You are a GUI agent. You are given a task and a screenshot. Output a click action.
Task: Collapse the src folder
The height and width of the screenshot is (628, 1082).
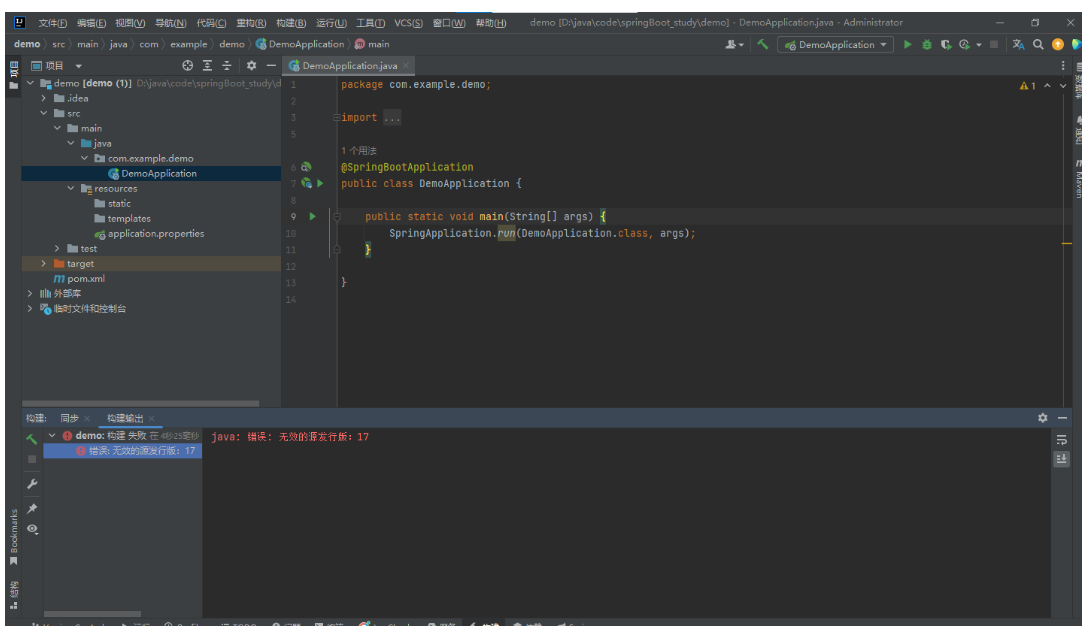43,113
